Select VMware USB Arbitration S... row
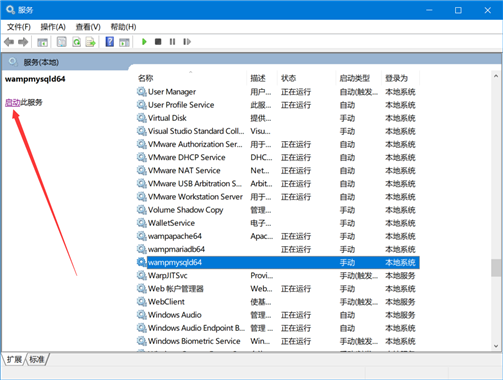 [x=278, y=184]
